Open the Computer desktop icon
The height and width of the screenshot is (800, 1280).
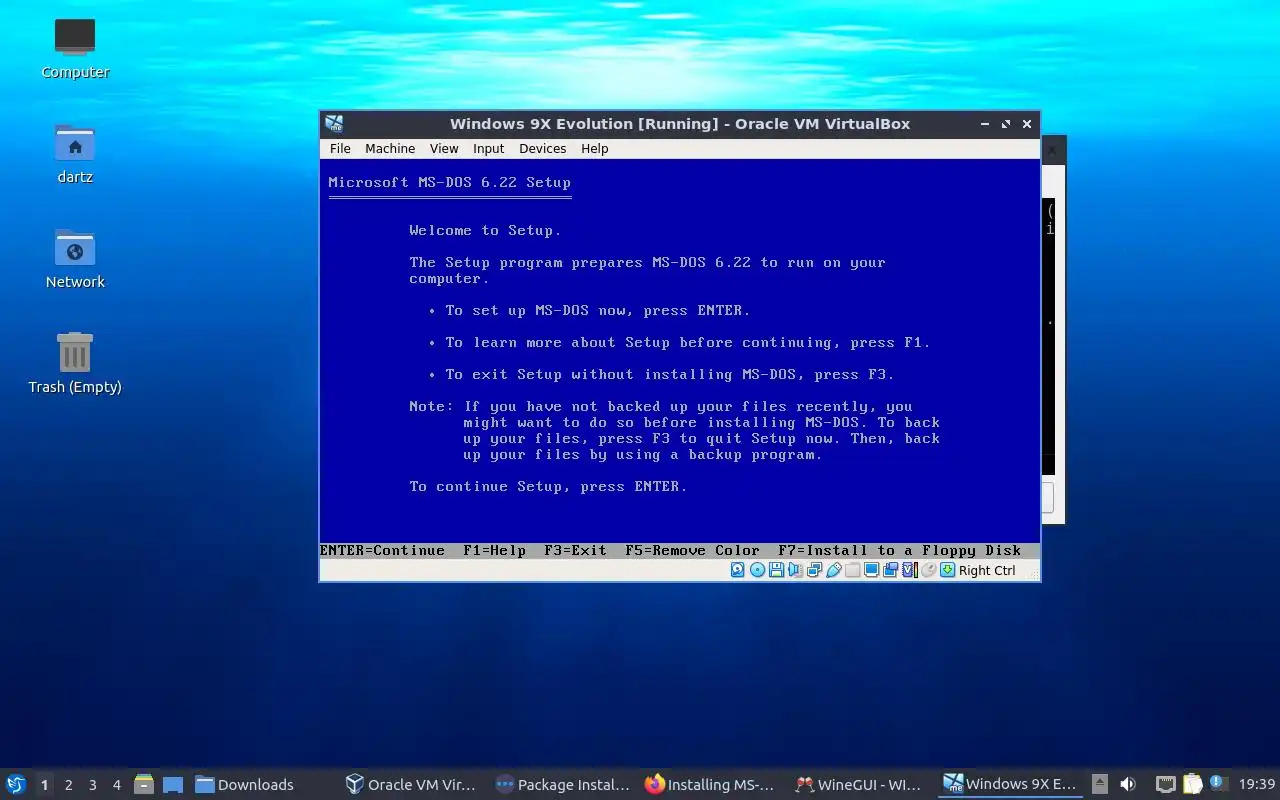click(75, 48)
